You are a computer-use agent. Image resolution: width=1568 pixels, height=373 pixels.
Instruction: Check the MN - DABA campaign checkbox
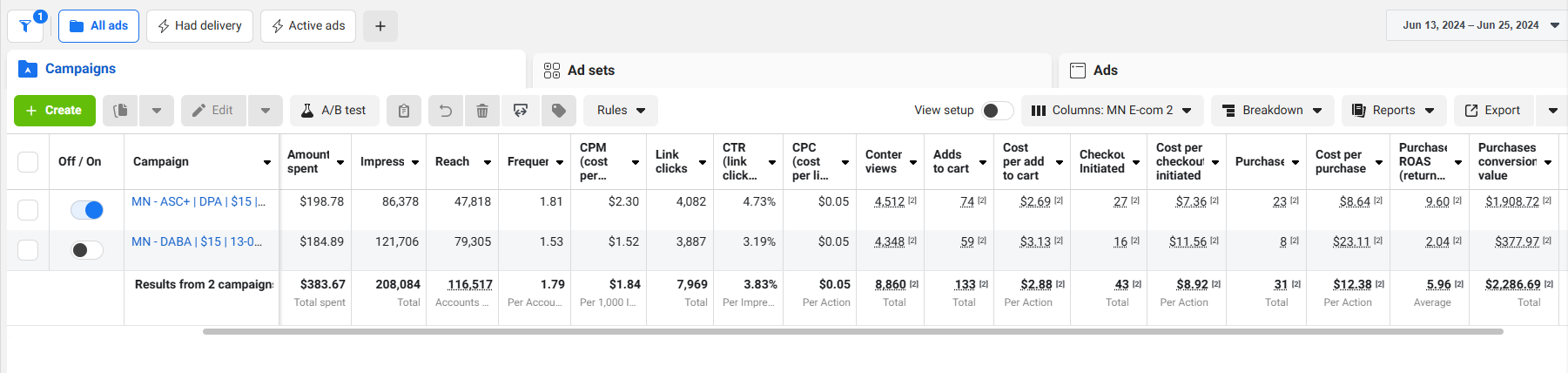tap(28, 250)
